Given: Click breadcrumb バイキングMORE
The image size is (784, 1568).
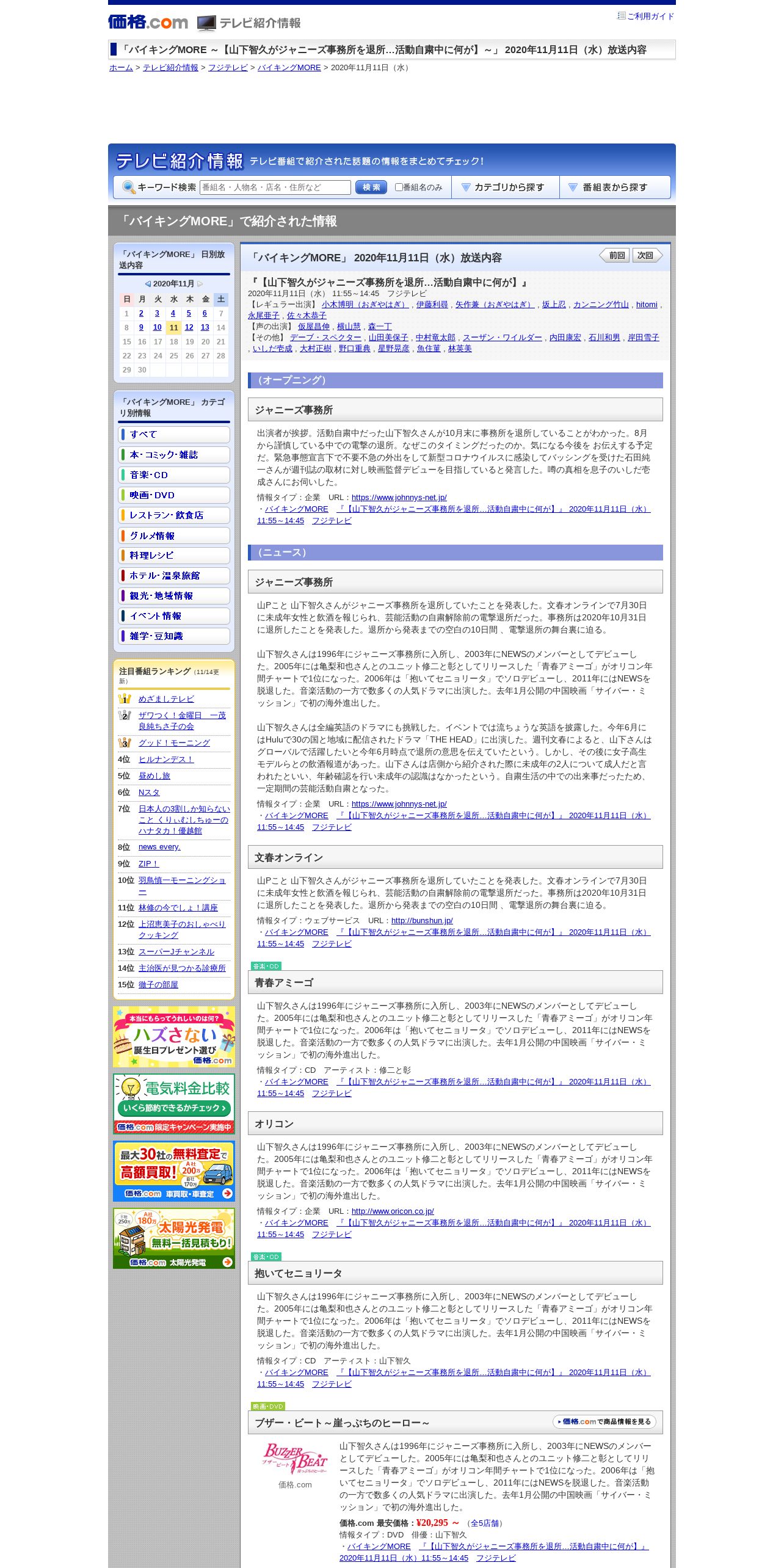Looking at the screenshot, I should click(x=289, y=68).
